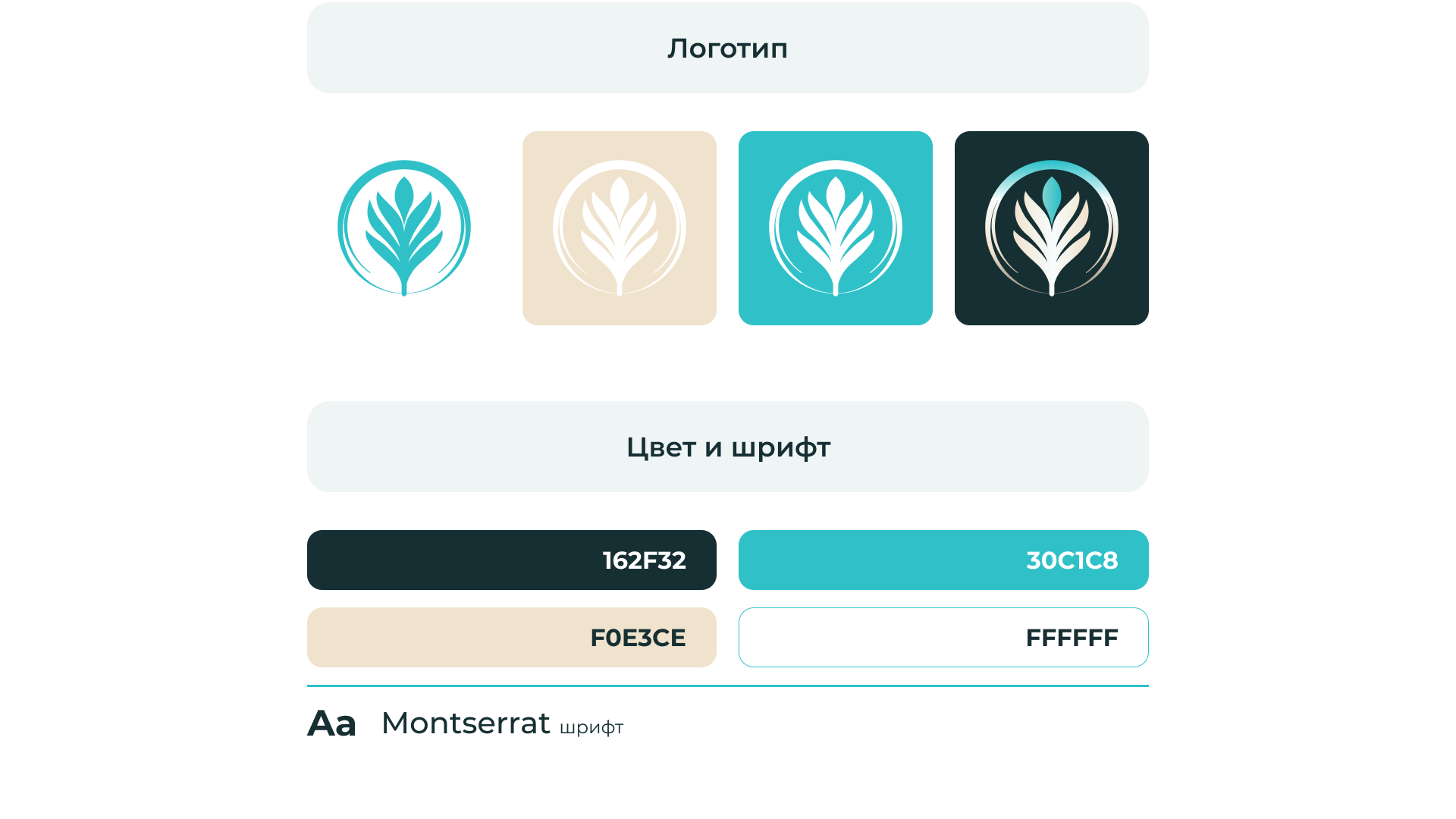Select the white logo on turquoise tile

(x=836, y=227)
